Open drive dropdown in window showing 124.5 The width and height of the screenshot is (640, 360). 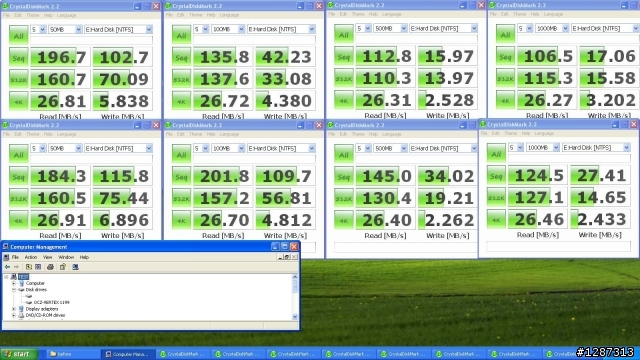coord(627,147)
